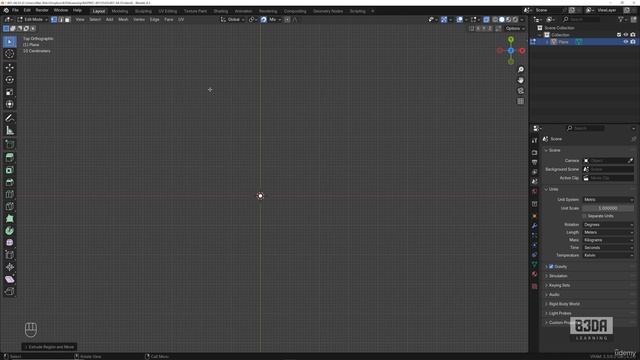
Task: Open the Vertex menu
Action: (139, 20)
